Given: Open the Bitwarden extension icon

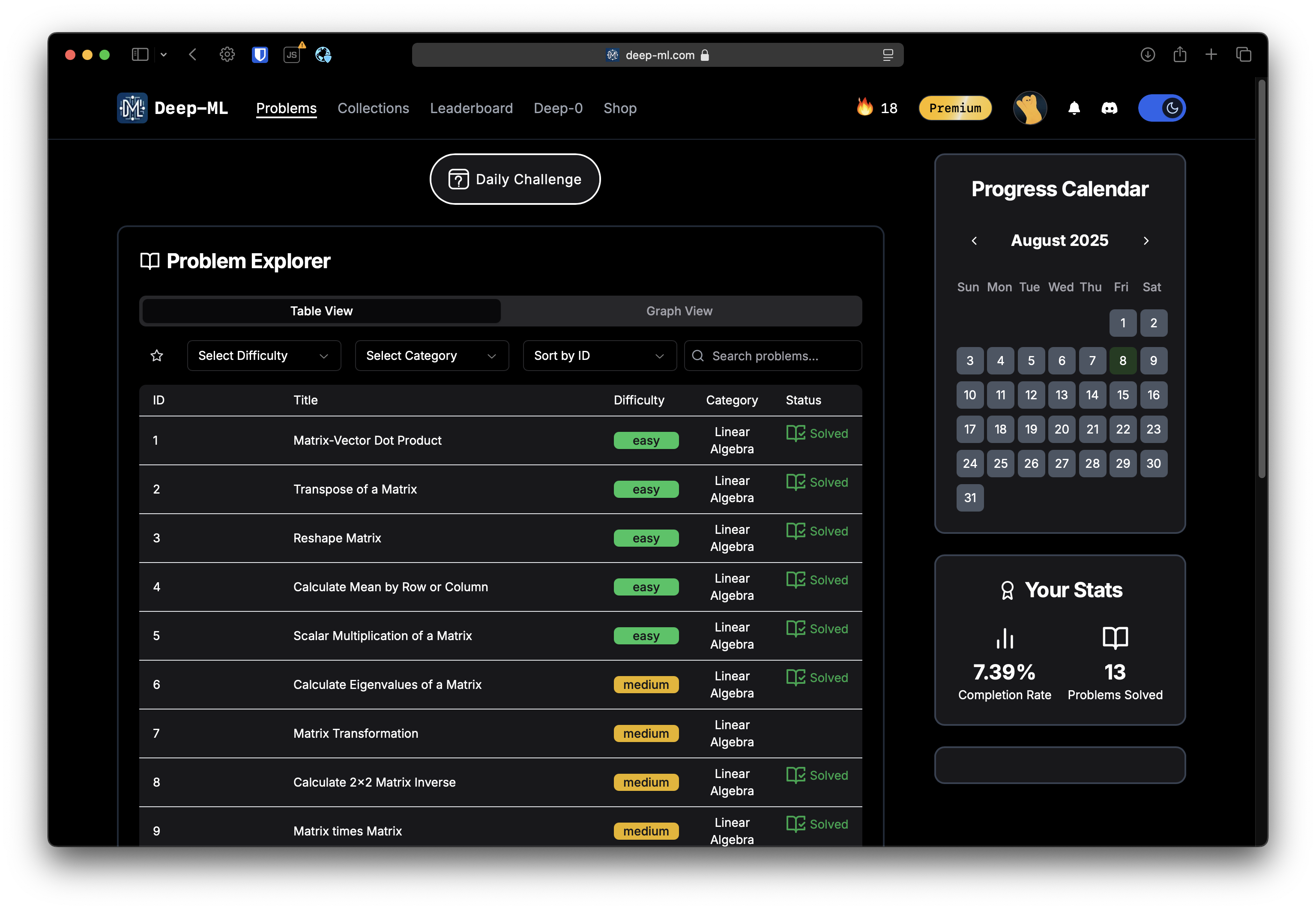Looking at the screenshot, I should pos(260,55).
